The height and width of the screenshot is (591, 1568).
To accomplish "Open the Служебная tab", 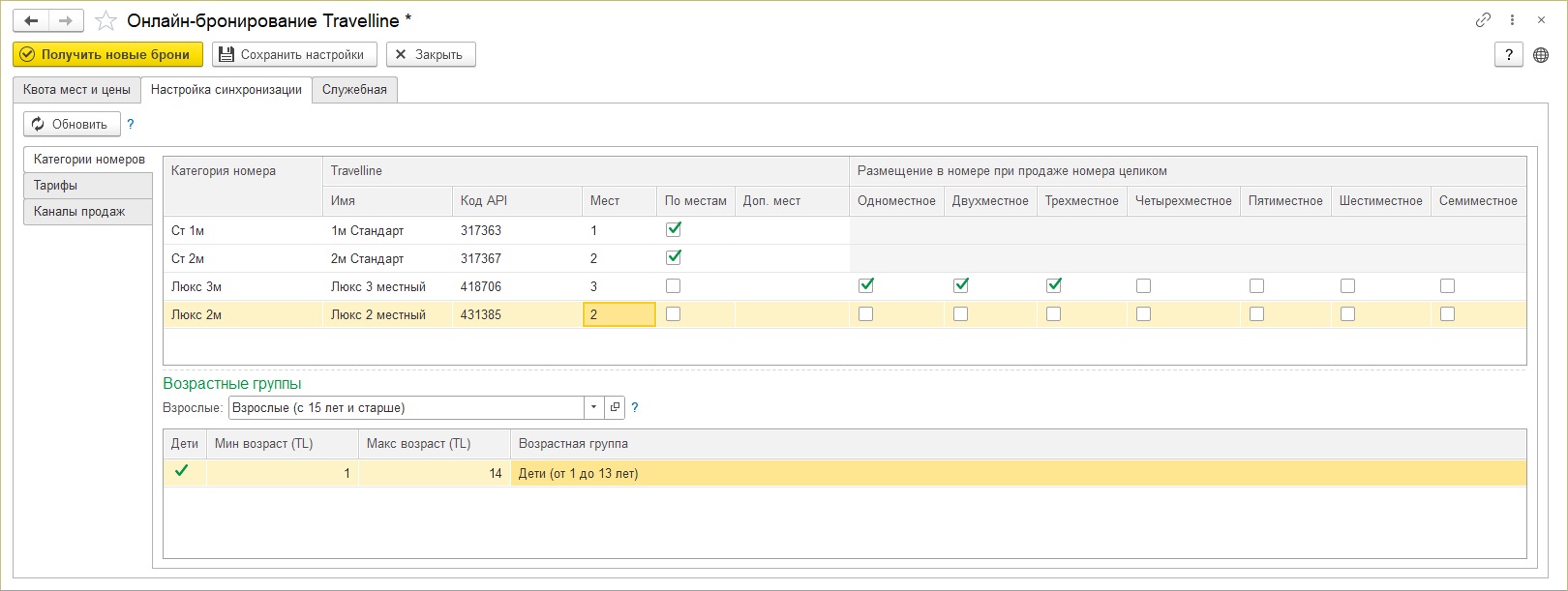I will pyautogui.click(x=354, y=90).
